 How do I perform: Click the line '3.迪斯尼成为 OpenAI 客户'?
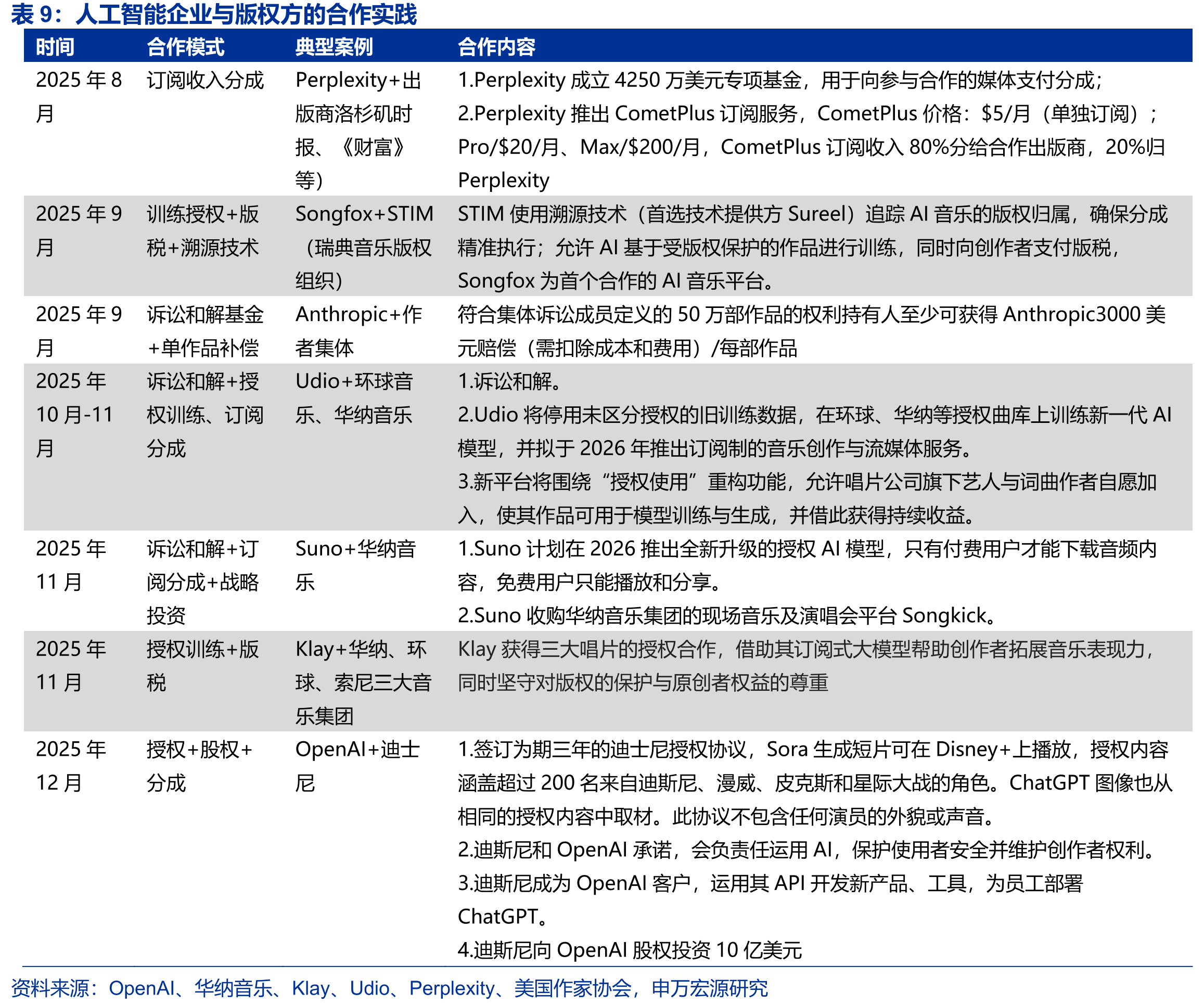click(x=770, y=884)
